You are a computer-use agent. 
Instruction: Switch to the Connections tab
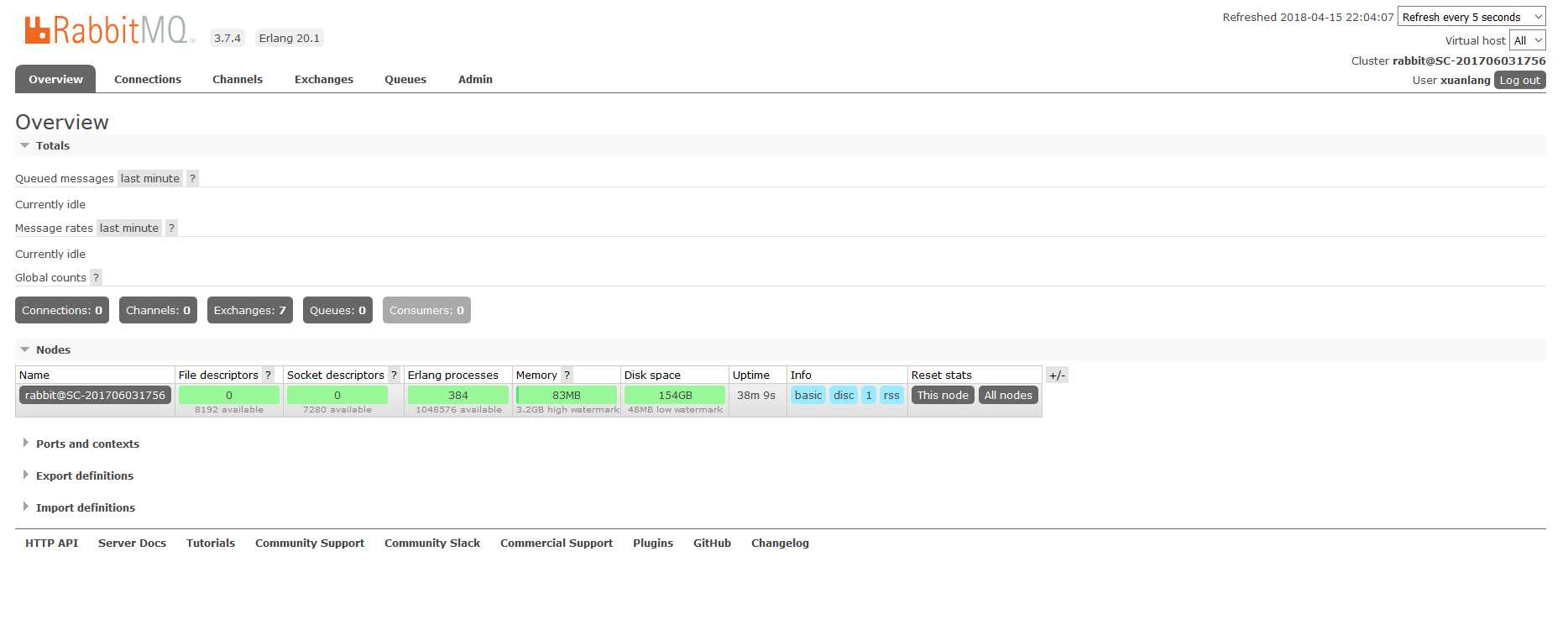(148, 79)
